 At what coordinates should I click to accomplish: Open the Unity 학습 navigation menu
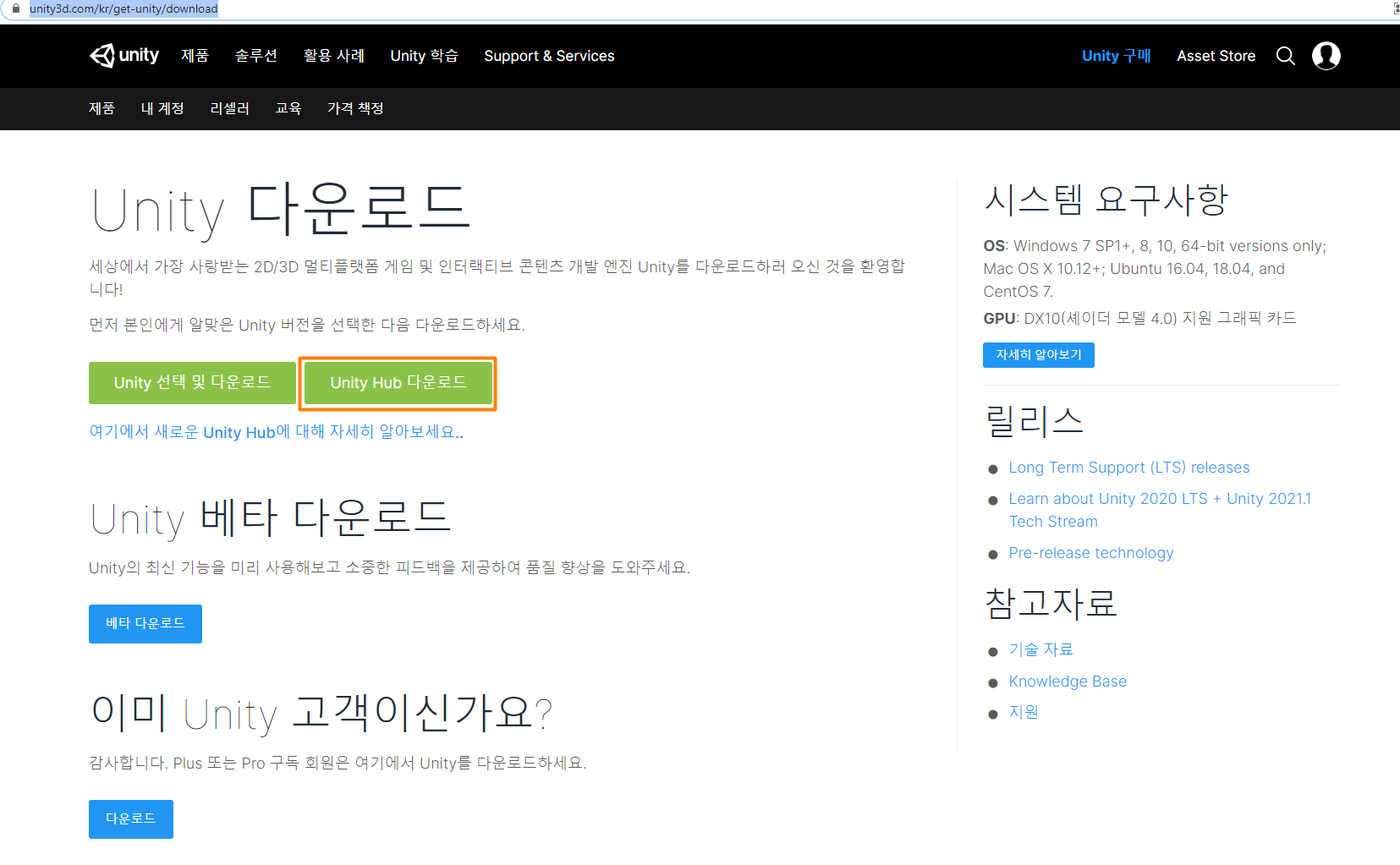pos(424,56)
